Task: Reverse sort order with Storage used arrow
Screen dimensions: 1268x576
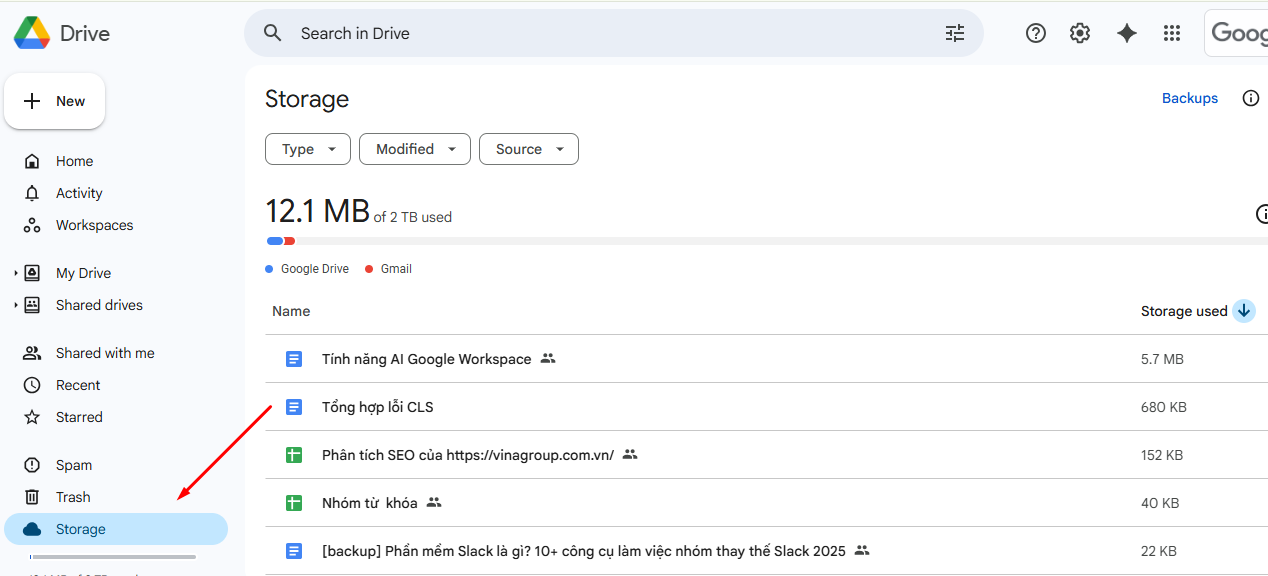Action: [x=1244, y=311]
